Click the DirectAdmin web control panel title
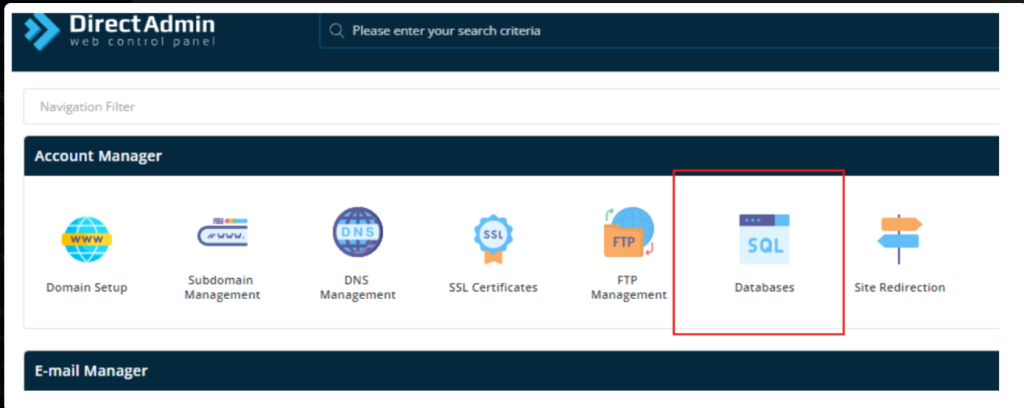This screenshot has height=408, width=1024. (x=141, y=29)
